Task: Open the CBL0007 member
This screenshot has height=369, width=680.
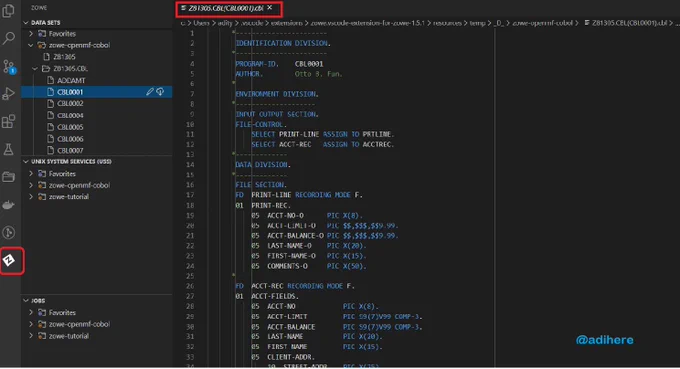Action: [70, 150]
